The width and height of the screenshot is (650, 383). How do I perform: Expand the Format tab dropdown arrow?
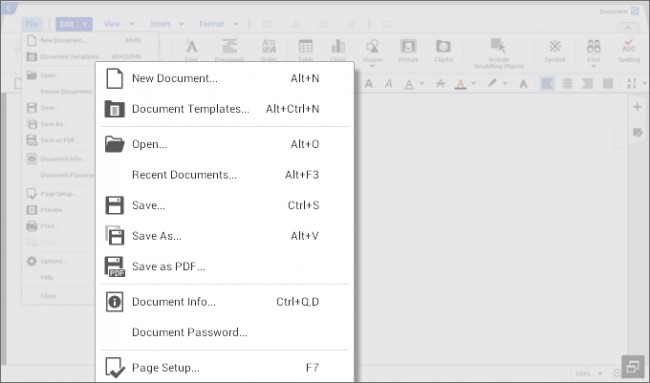point(235,24)
